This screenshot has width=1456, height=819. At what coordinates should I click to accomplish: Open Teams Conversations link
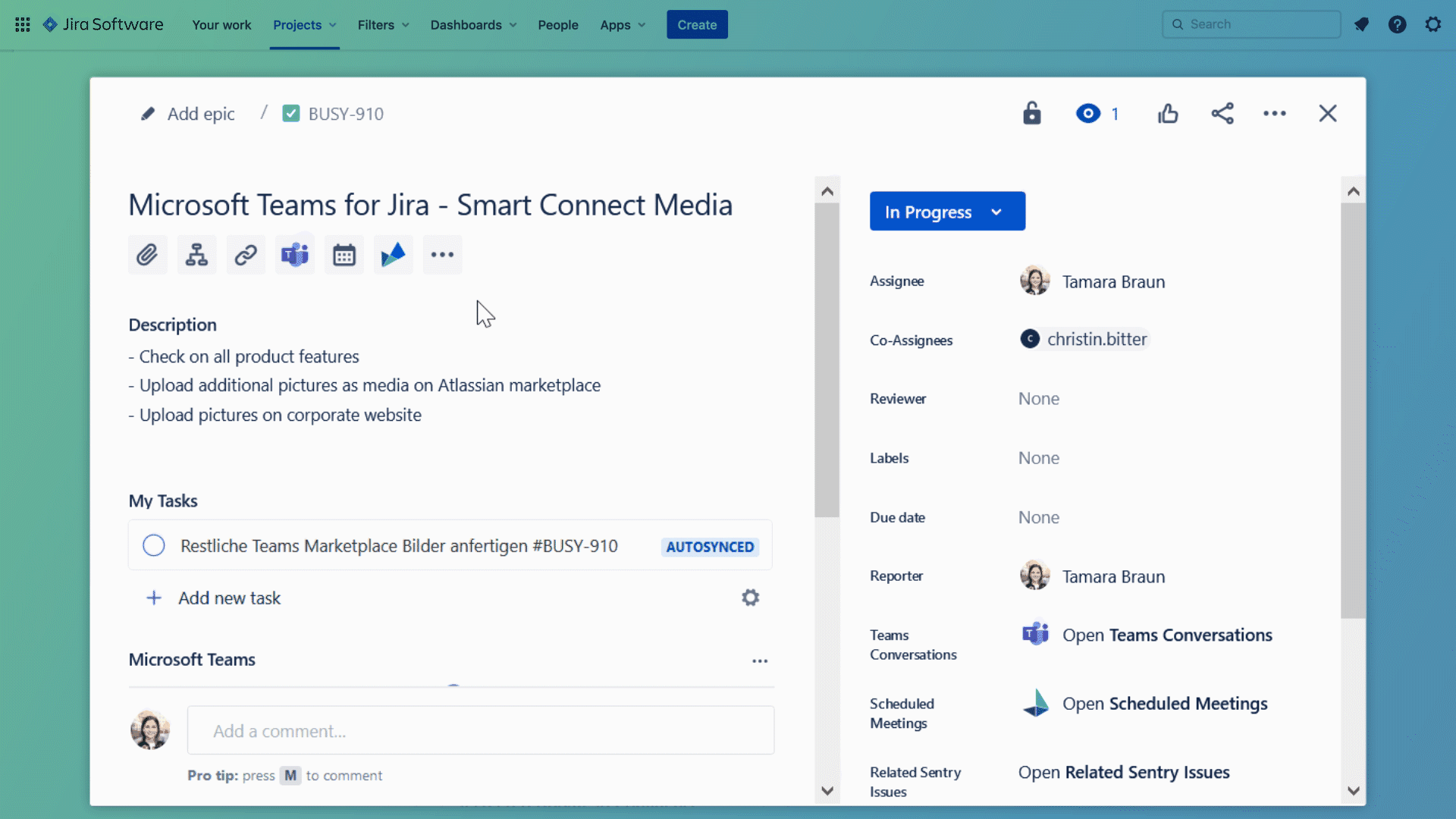coord(1166,635)
